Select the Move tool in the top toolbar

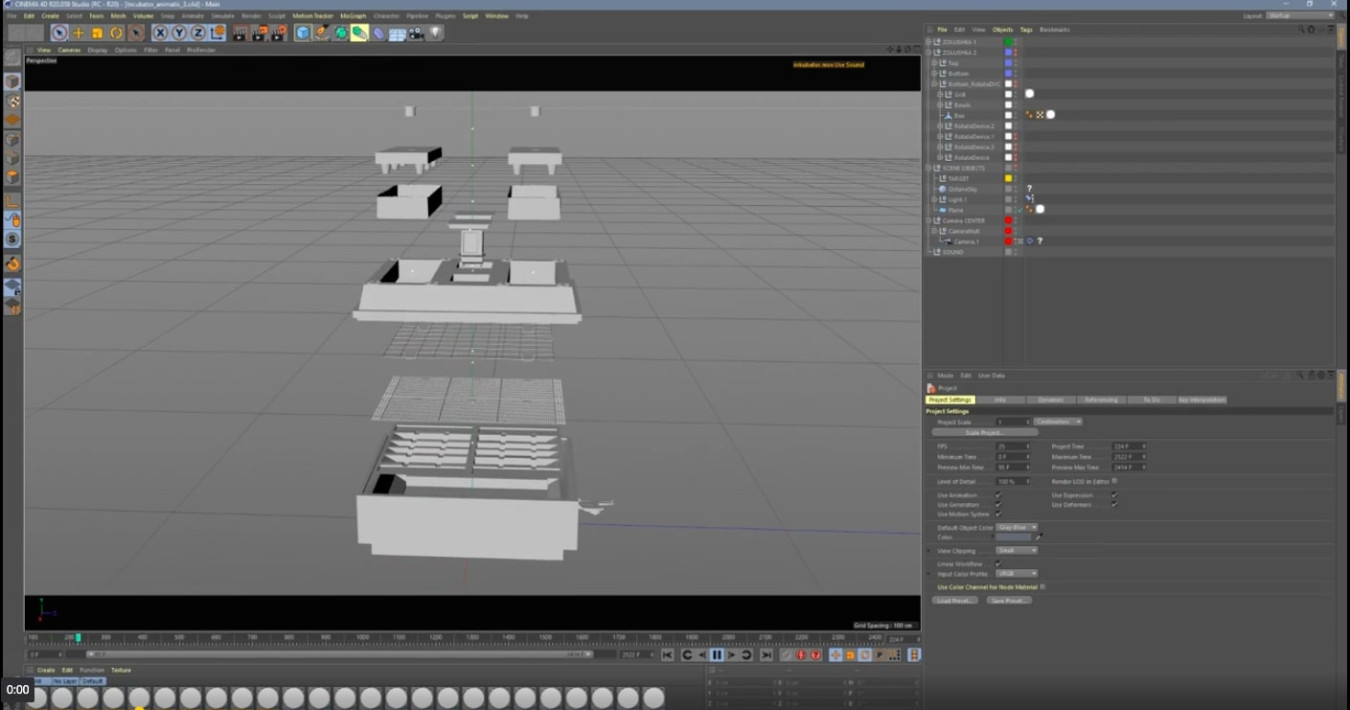(x=78, y=33)
